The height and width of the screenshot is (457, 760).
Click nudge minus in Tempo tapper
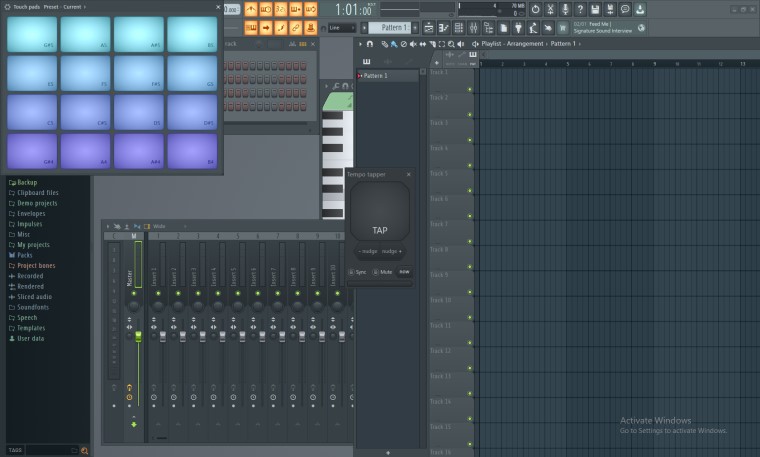pos(368,251)
